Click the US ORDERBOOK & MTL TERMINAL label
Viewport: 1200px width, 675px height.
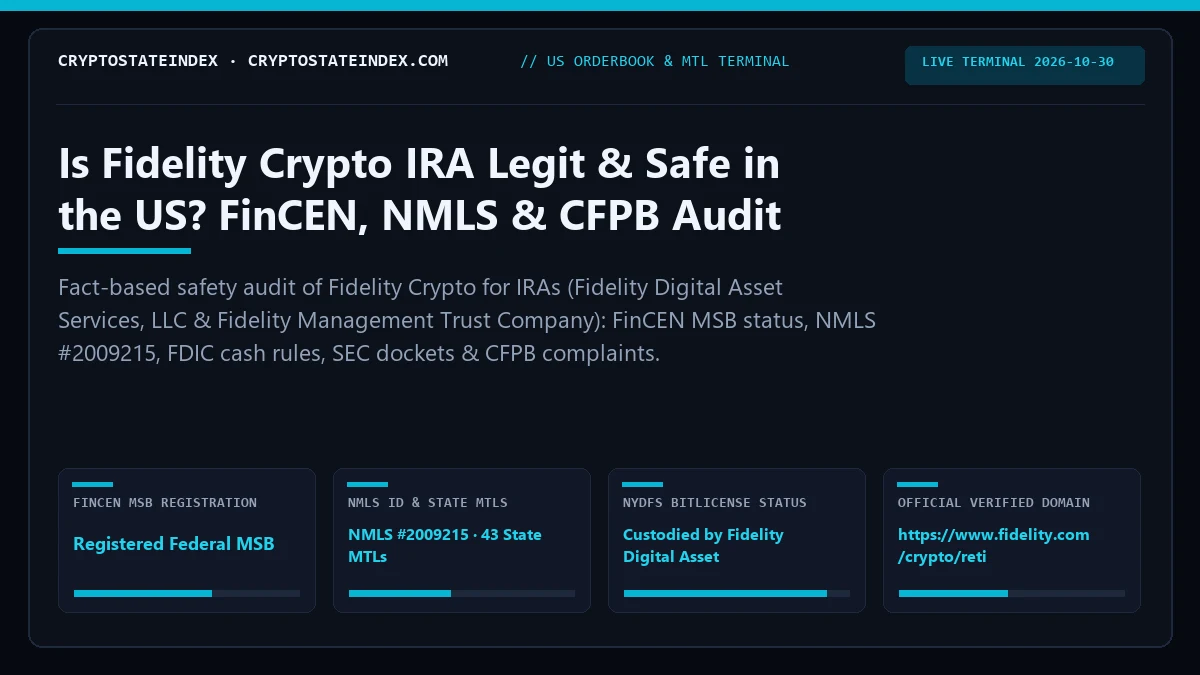tap(655, 61)
